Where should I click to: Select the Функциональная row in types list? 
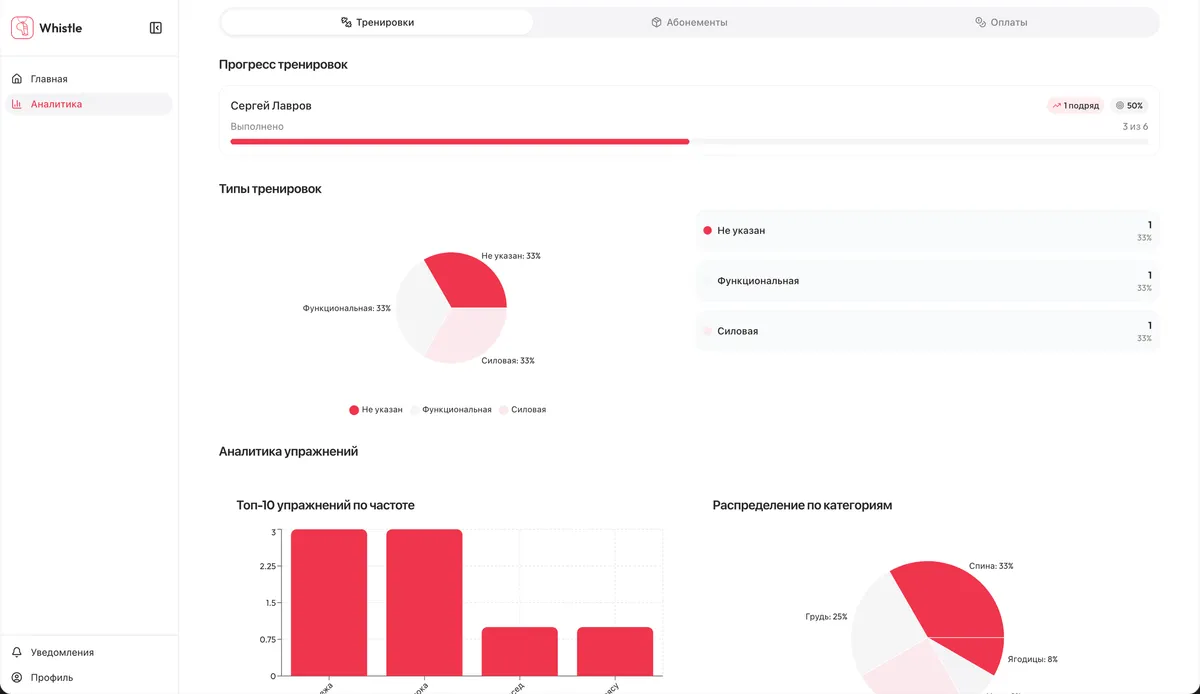pyautogui.click(x=927, y=281)
